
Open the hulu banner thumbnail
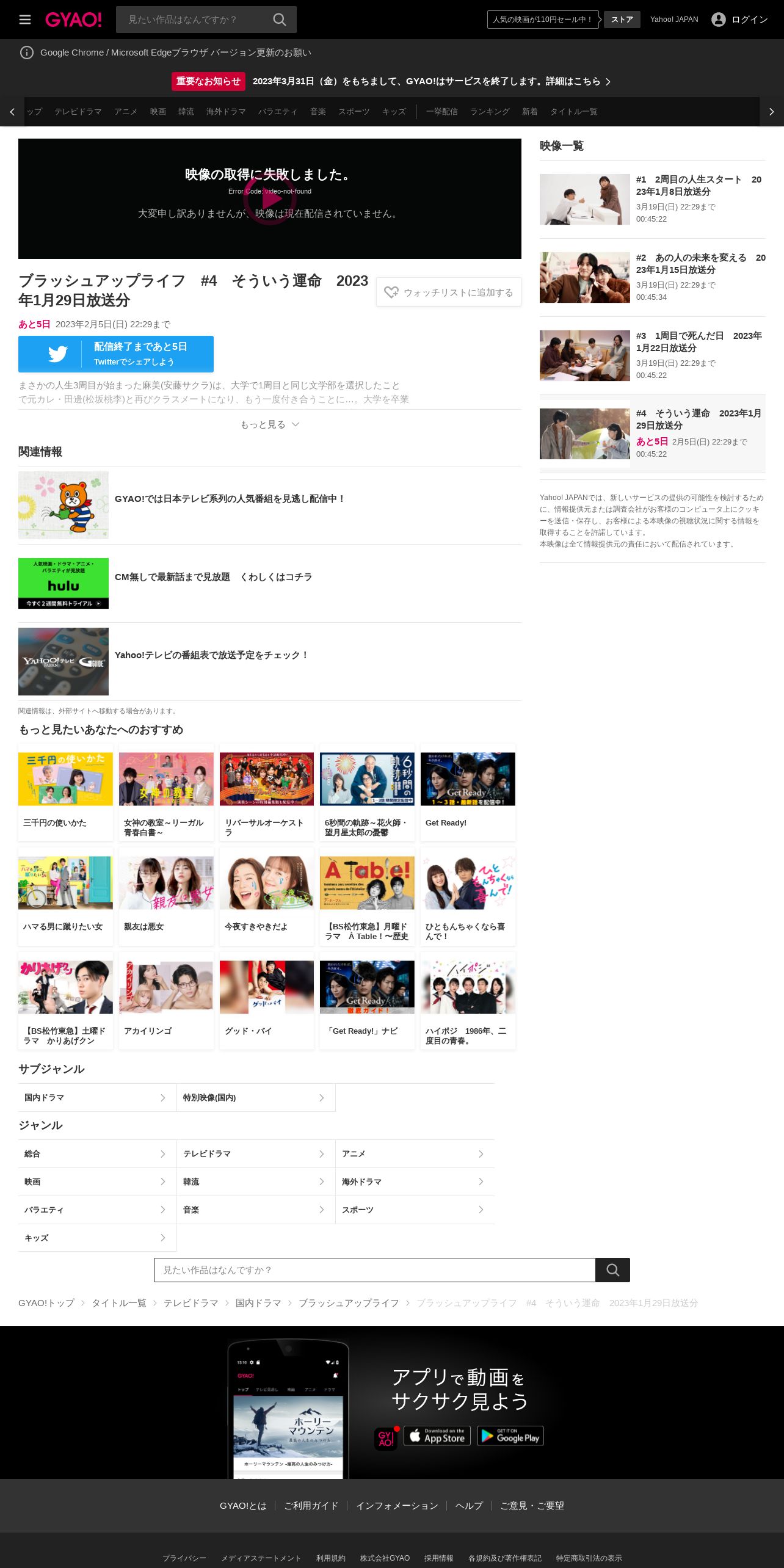[64, 583]
